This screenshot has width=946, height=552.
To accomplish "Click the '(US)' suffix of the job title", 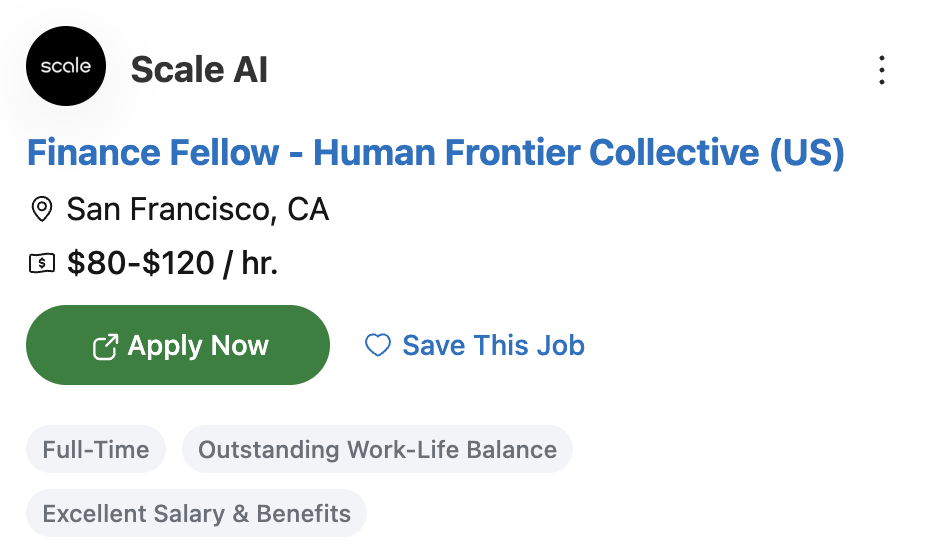I will coord(807,153).
